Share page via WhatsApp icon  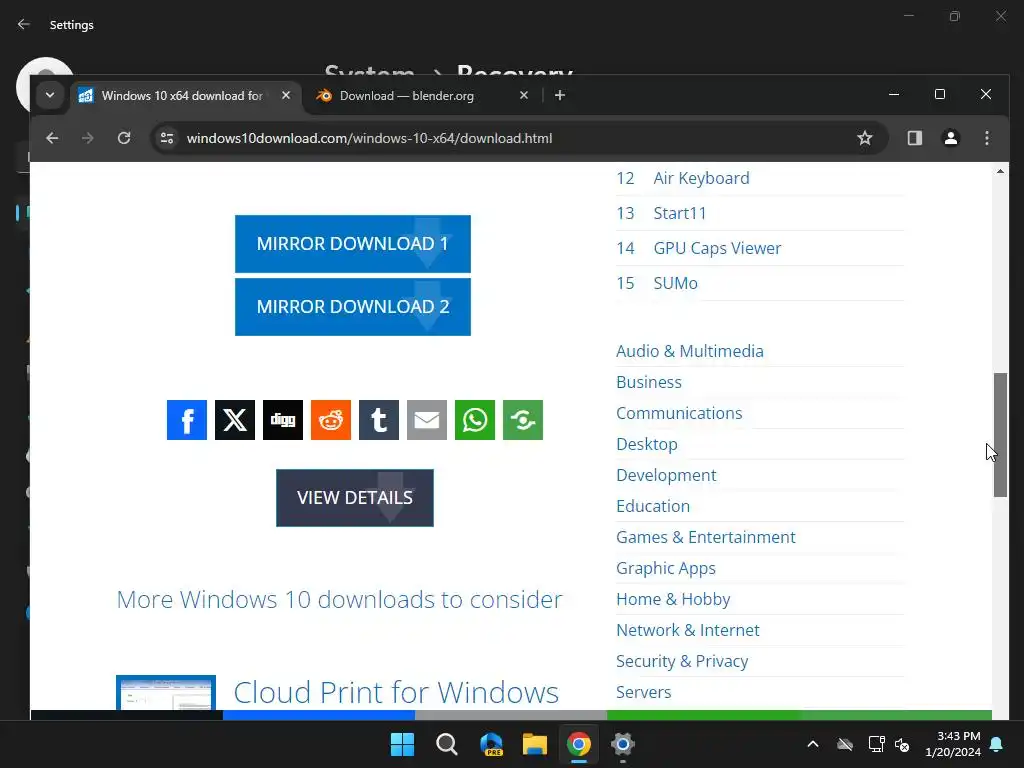point(475,420)
